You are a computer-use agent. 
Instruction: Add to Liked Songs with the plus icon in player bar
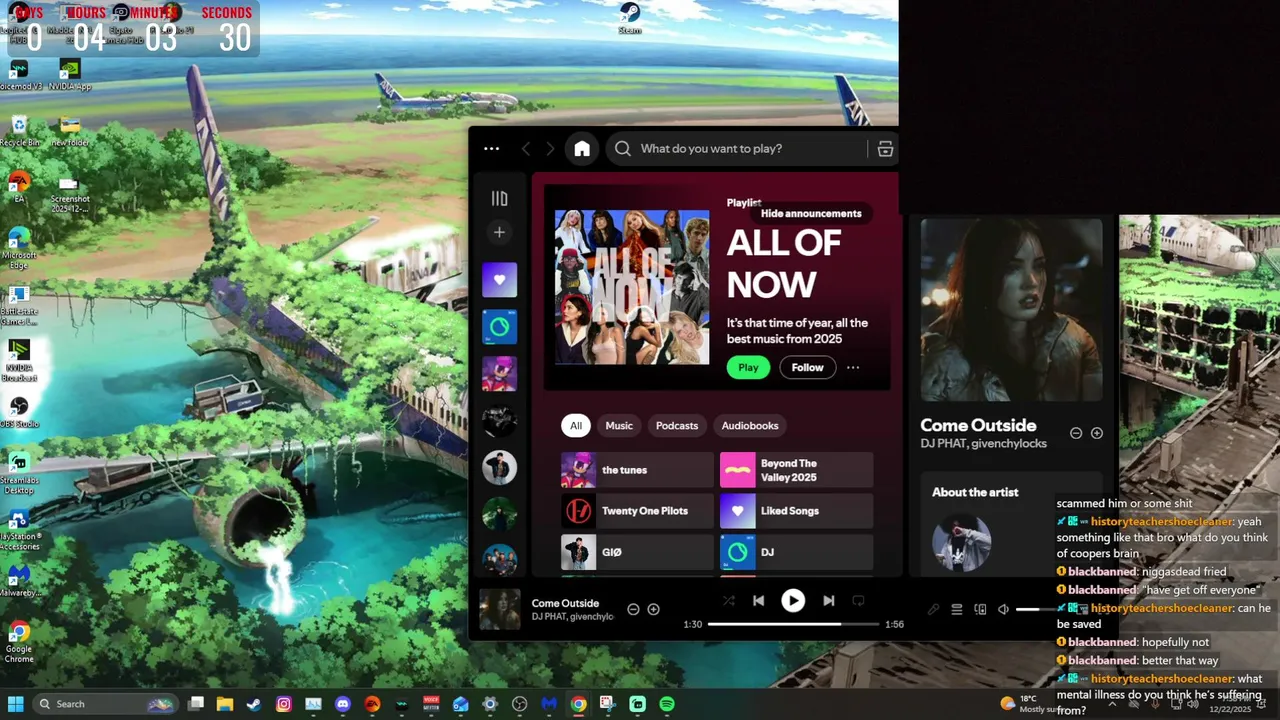pos(653,609)
